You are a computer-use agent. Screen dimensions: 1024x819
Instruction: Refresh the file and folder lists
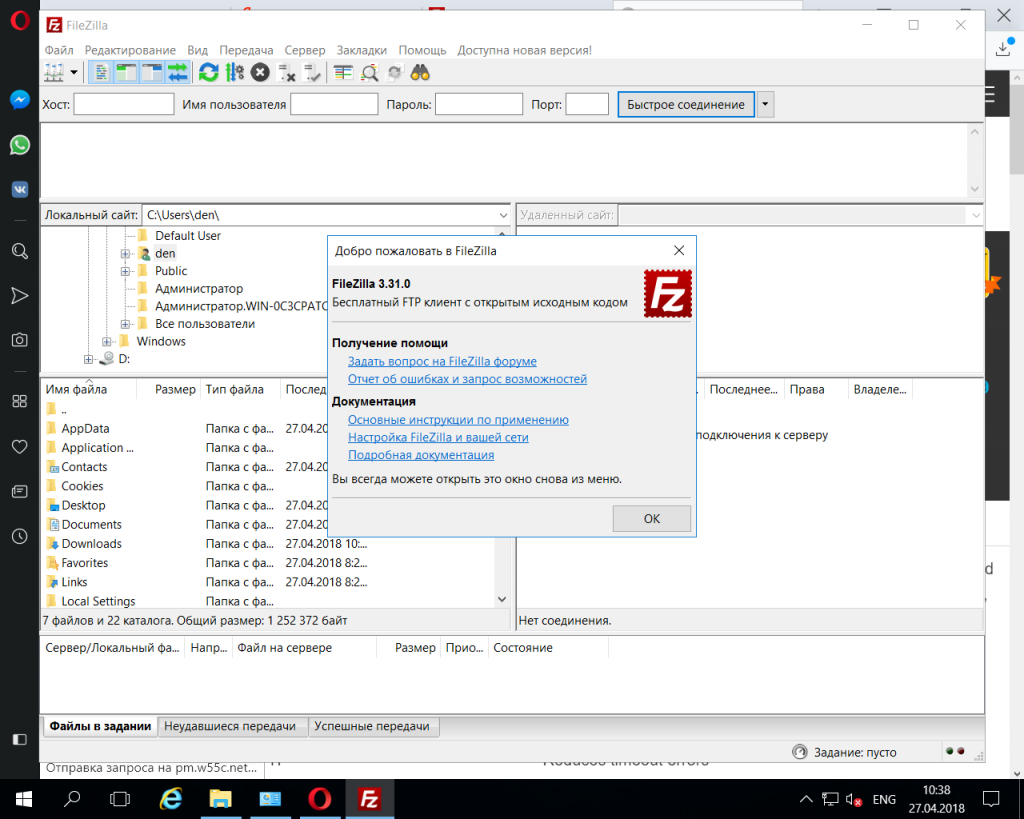[x=209, y=72]
